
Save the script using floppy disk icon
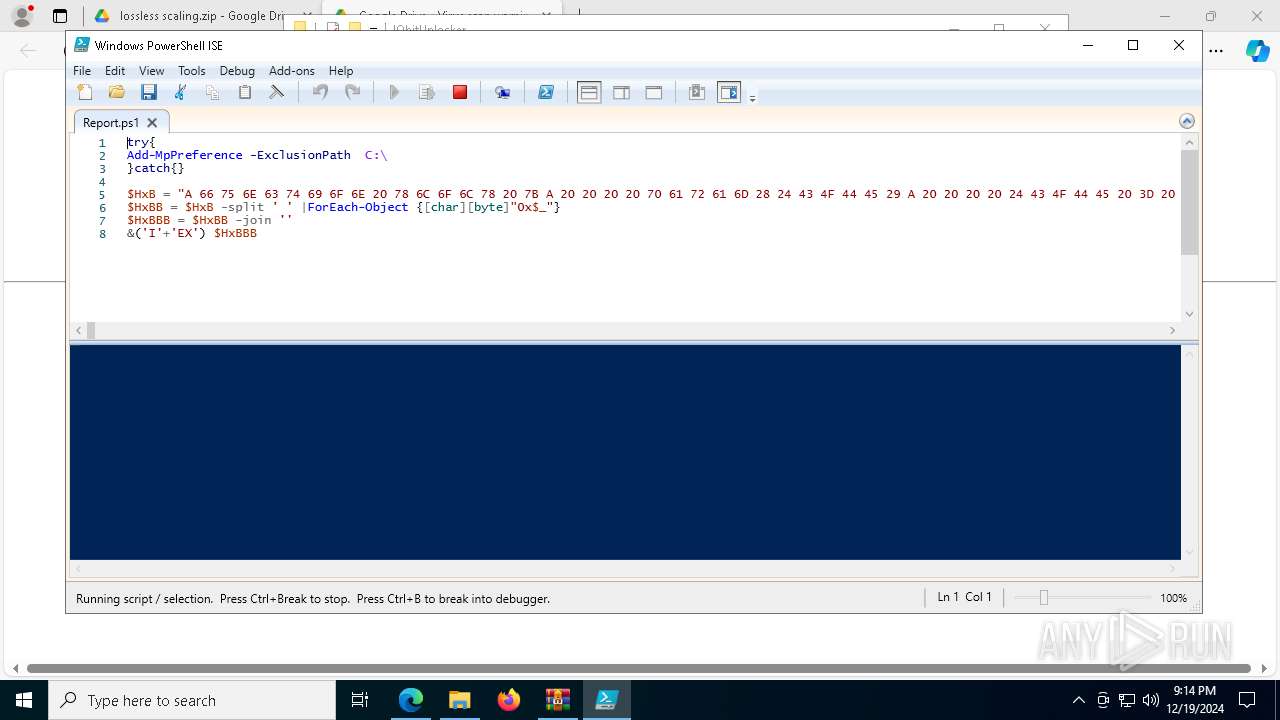pos(149,92)
